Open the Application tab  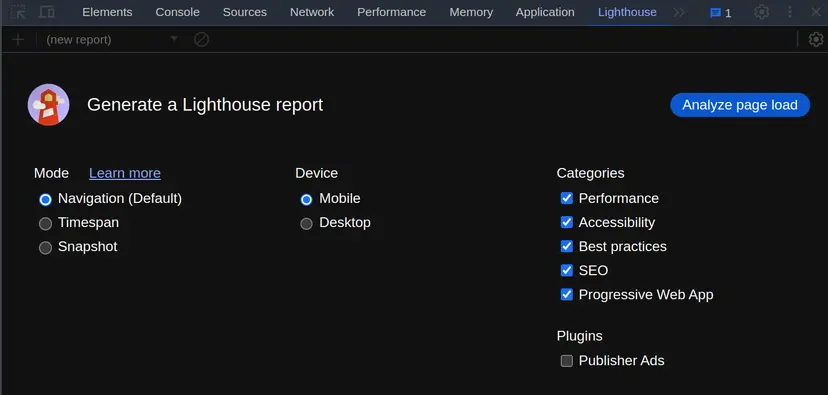pos(545,12)
